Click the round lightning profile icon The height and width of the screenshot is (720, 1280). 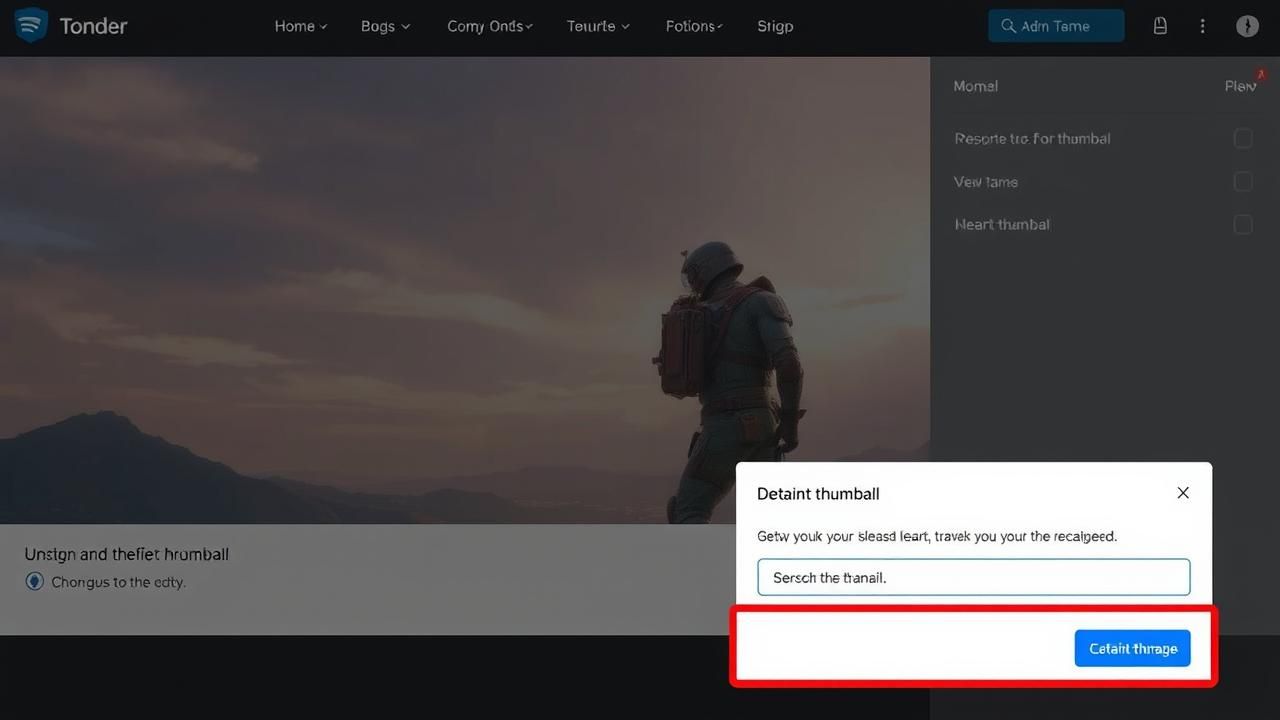coord(1247,26)
